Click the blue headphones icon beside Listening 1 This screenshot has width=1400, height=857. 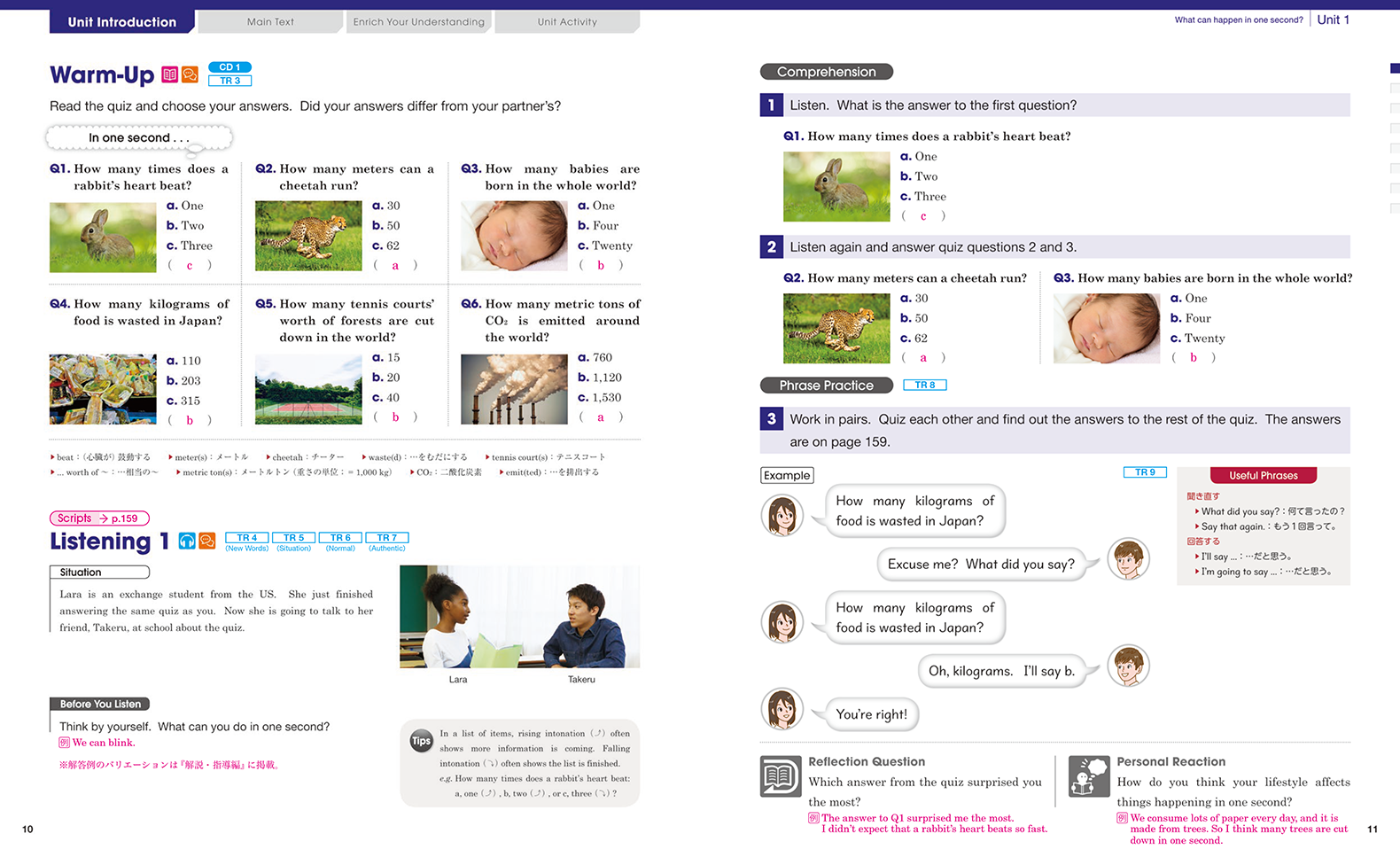coord(187,541)
